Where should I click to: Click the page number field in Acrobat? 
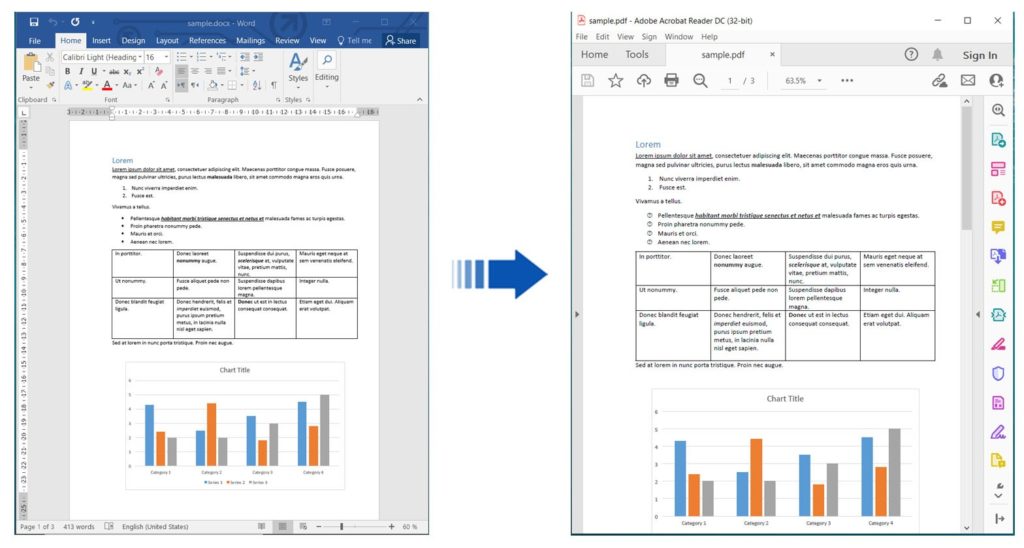tap(730, 81)
